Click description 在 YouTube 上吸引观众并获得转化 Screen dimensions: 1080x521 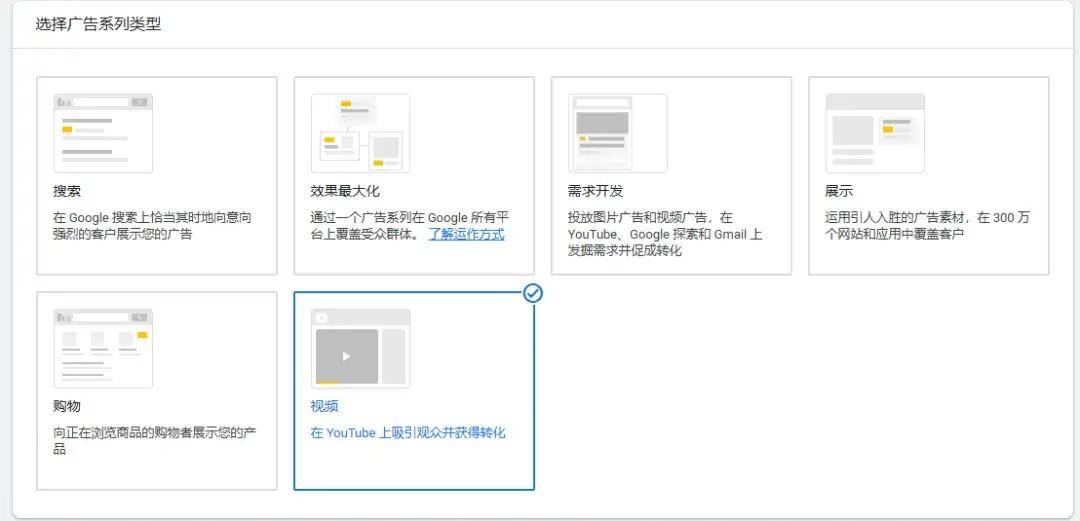tap(408, 433)
